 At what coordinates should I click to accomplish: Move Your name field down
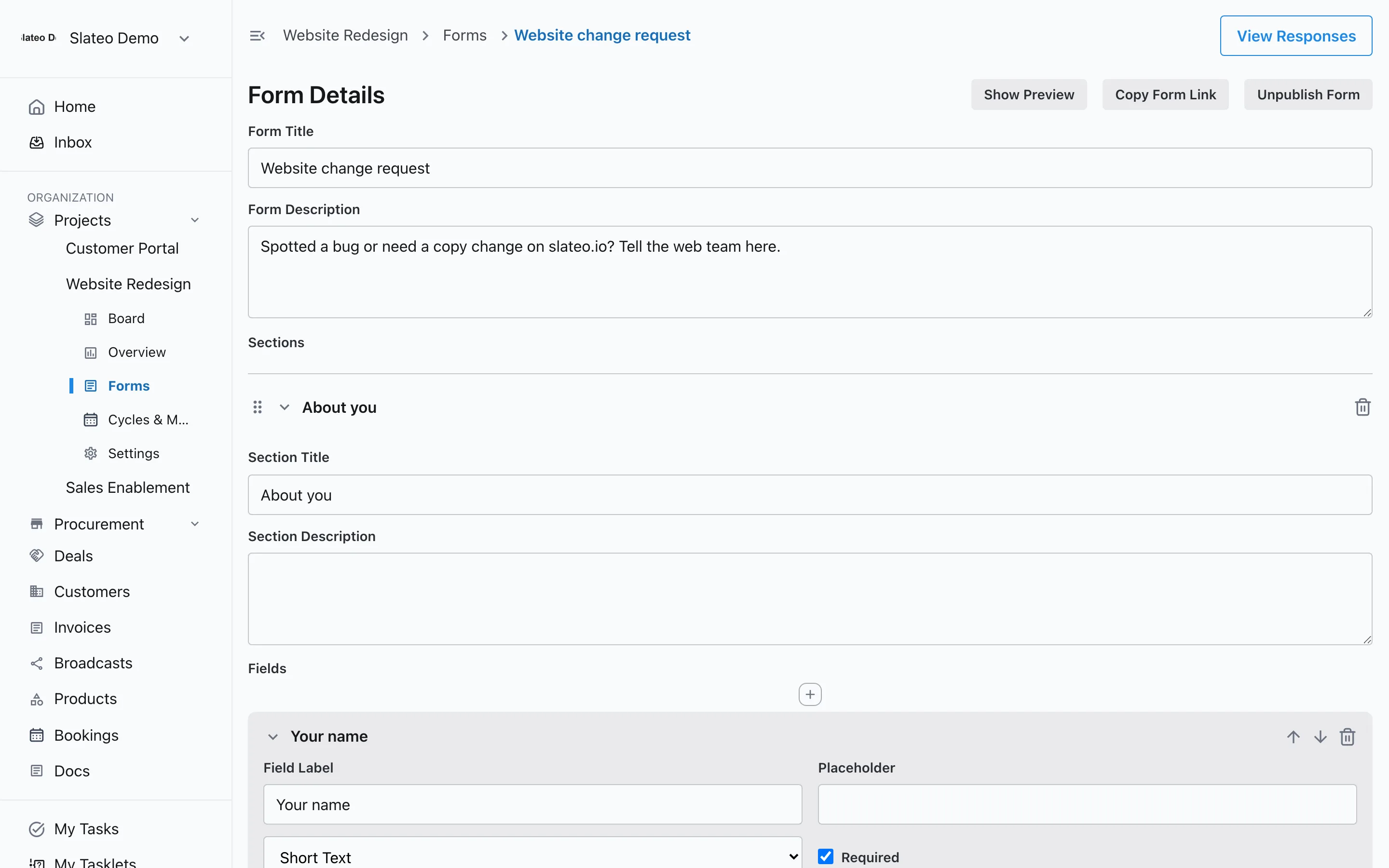pos(1320,736)
